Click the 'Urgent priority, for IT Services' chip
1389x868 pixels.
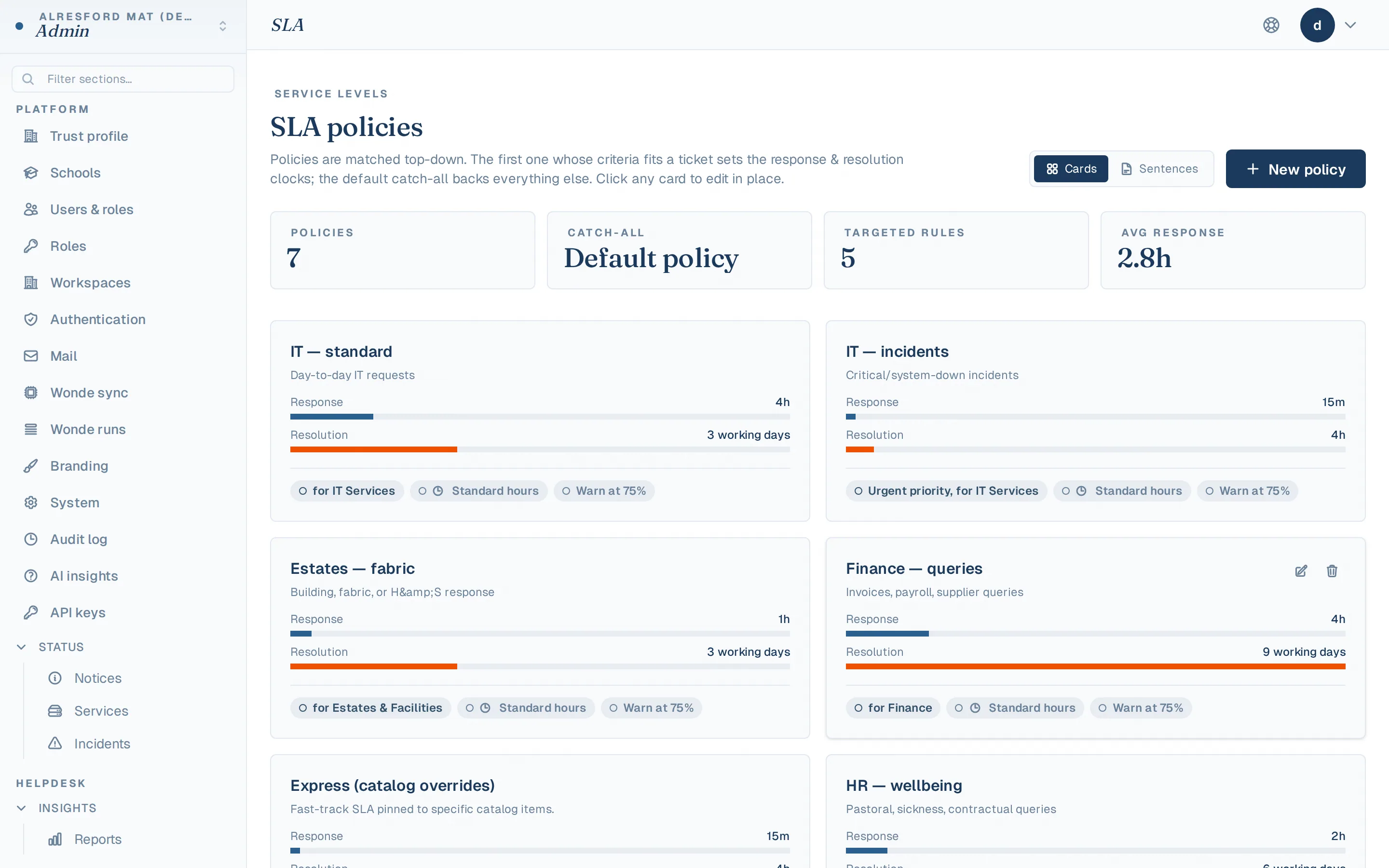(x=946, y=491)
